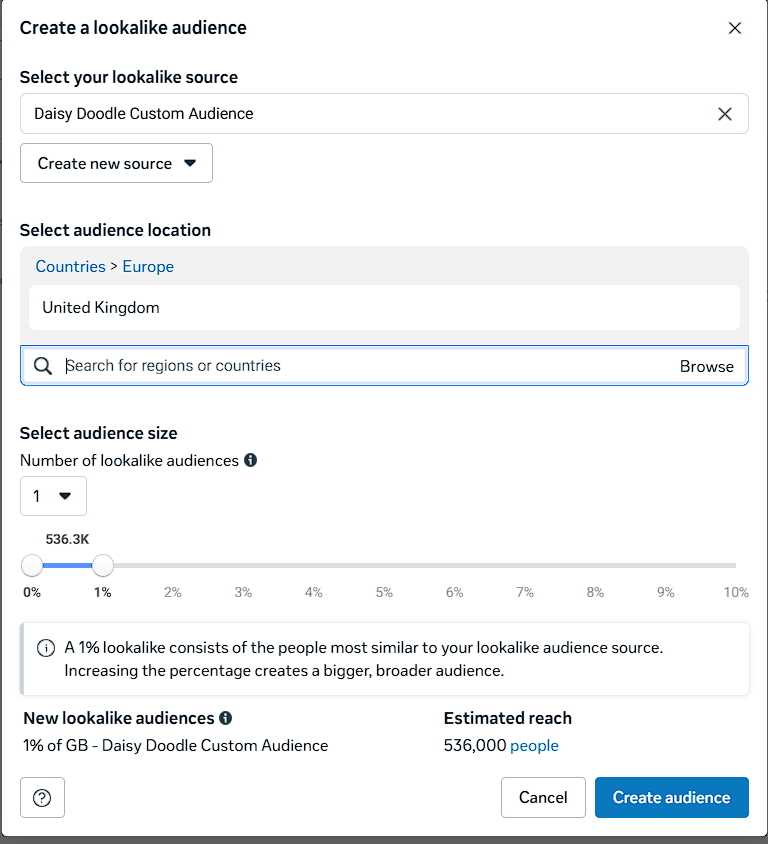Screen dimensions: 768x844
Task: Go to Countries in location breadcrumb
Action: (x=70, y=267)
